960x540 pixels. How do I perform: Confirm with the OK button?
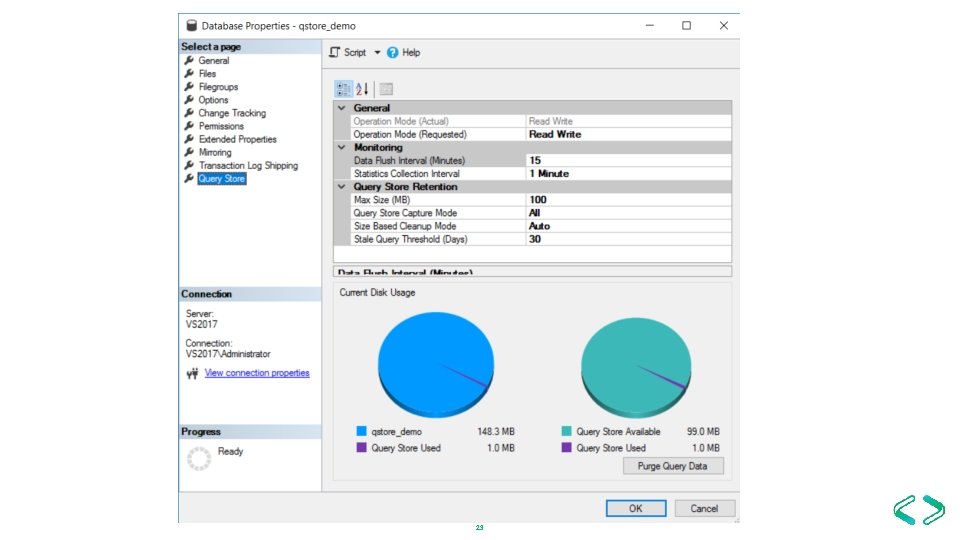(636, 508)
